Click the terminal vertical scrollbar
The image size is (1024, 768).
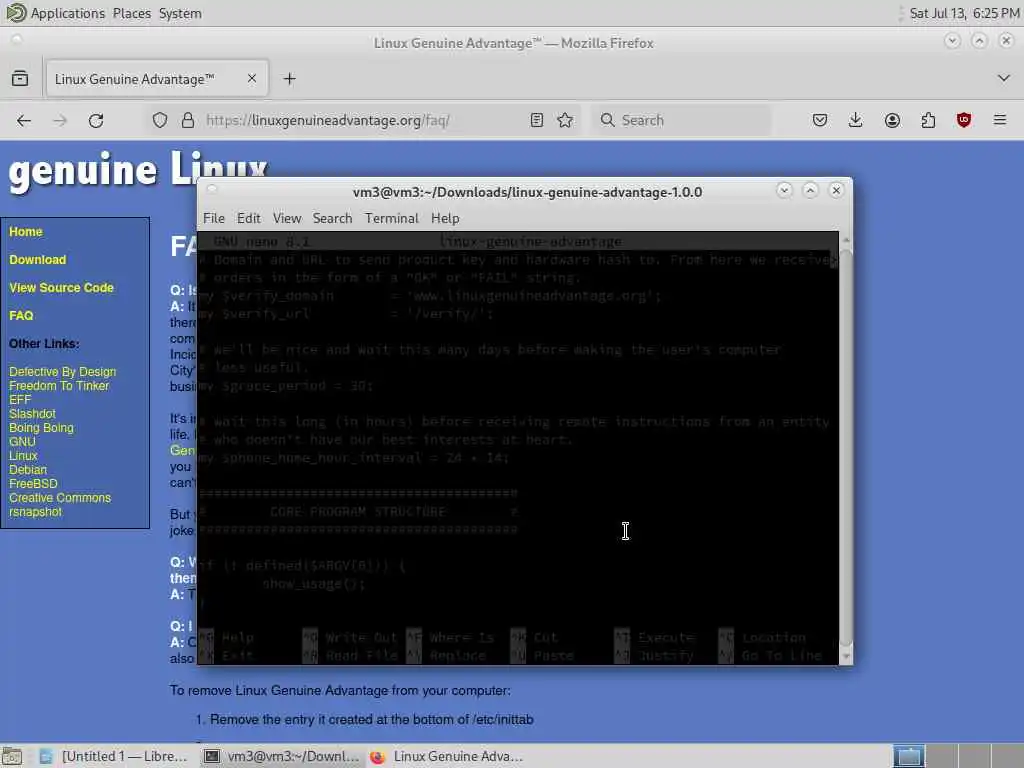(846, 447)
